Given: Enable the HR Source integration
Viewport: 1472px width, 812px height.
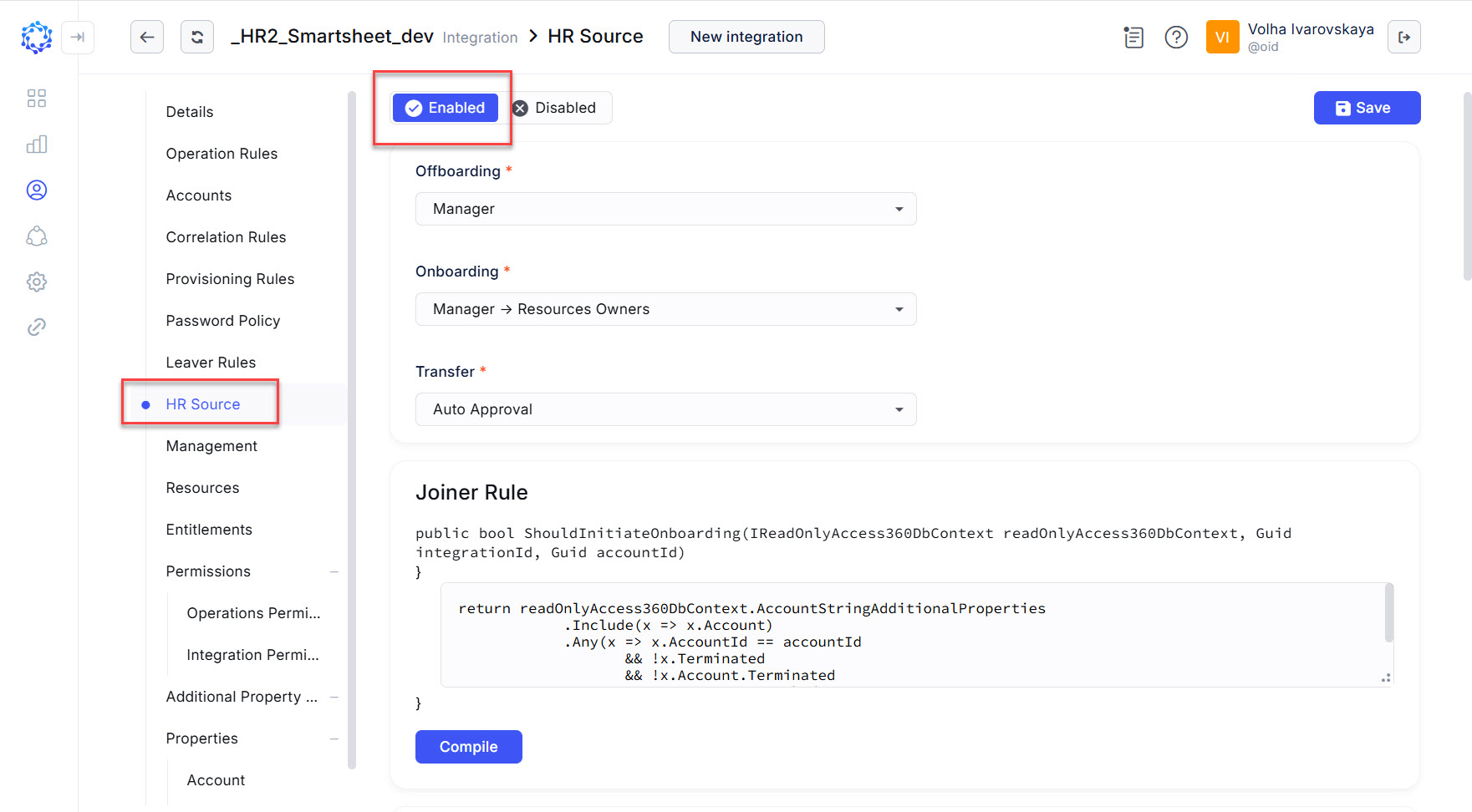Looking at the screenshot, I should tap(445, 108).
